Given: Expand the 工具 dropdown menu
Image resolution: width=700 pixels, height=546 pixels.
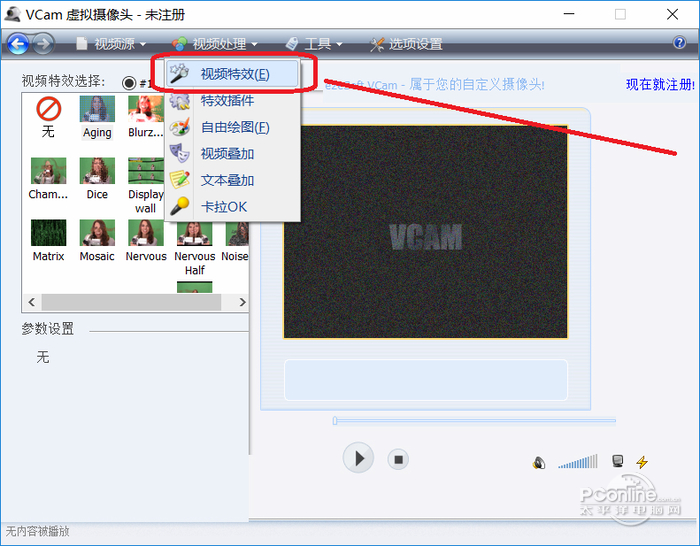Looking at the screenshot, I should tap(314, 44).
